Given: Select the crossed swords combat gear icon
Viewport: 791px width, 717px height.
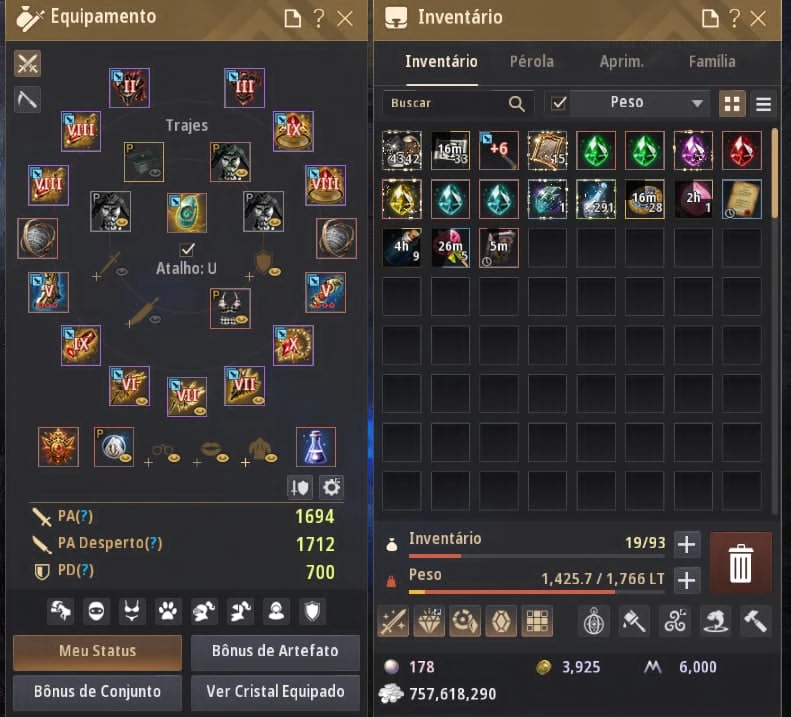Looking at the screenshot, I should click(x=27, y=64).
